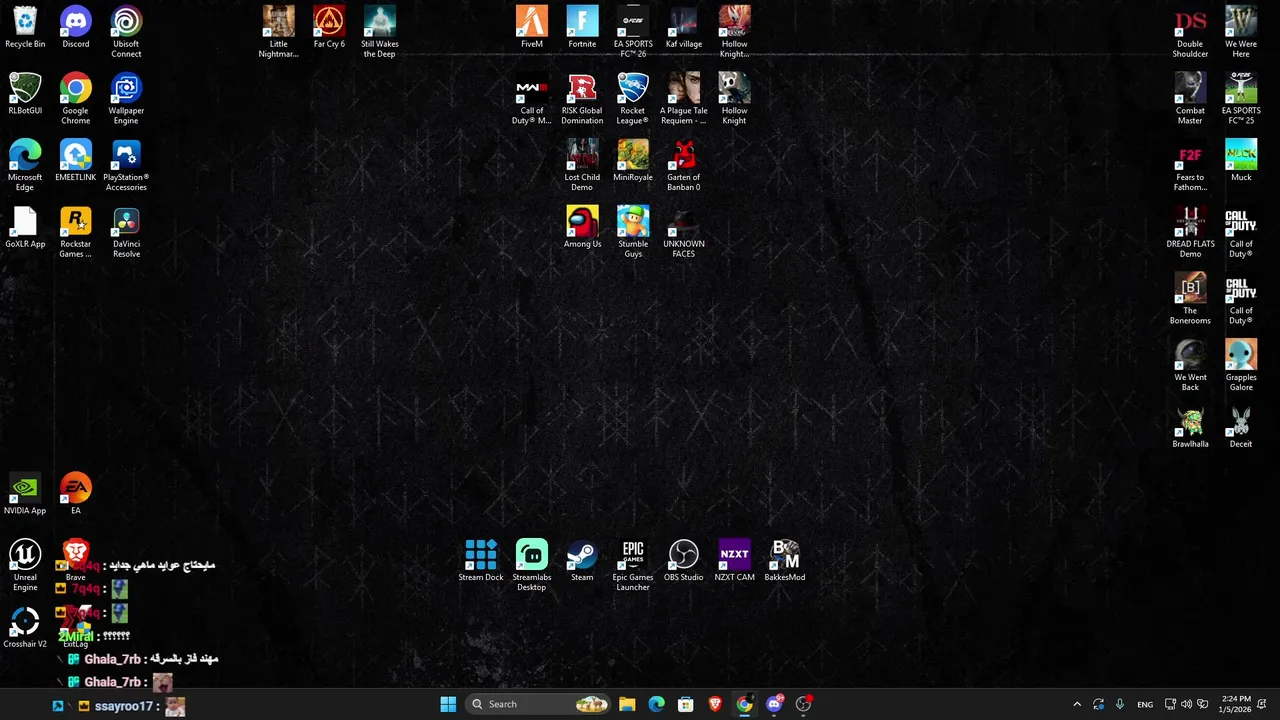The image size is (1280, 720).
Task: Select the Grapples Galore icon
Action: (1241, 366)
